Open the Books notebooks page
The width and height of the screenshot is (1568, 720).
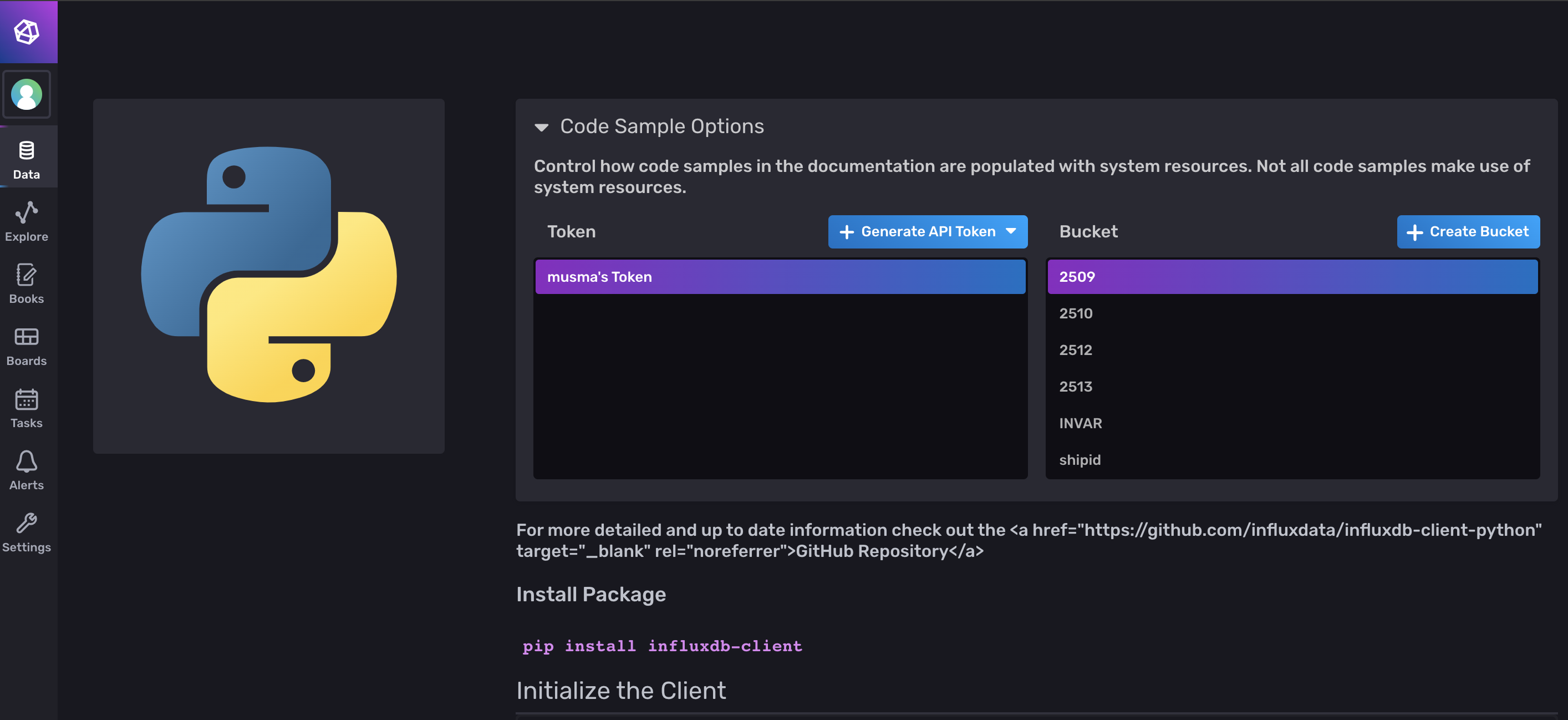27,284
